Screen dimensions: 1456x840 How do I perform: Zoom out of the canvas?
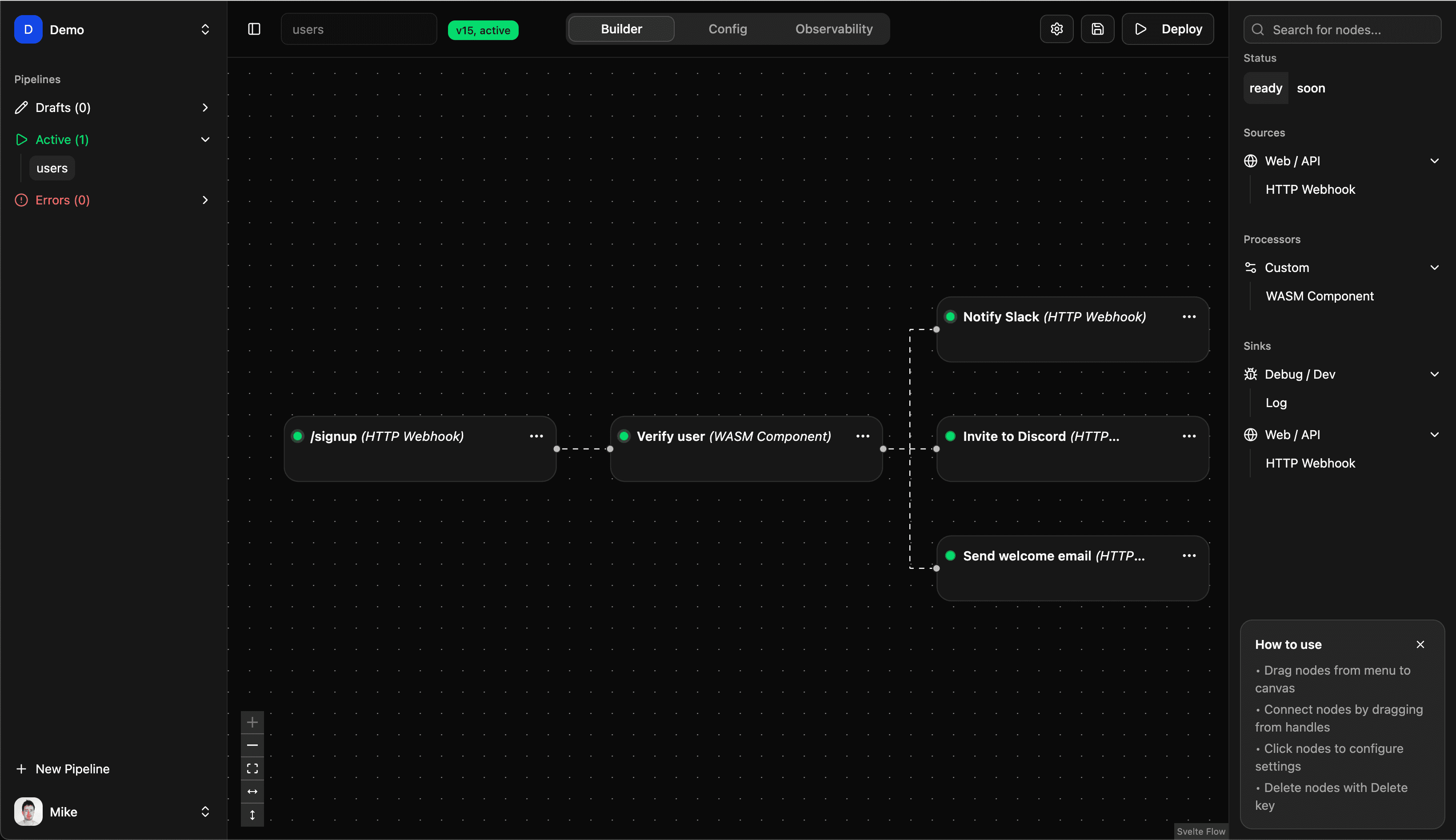[252, 745]
